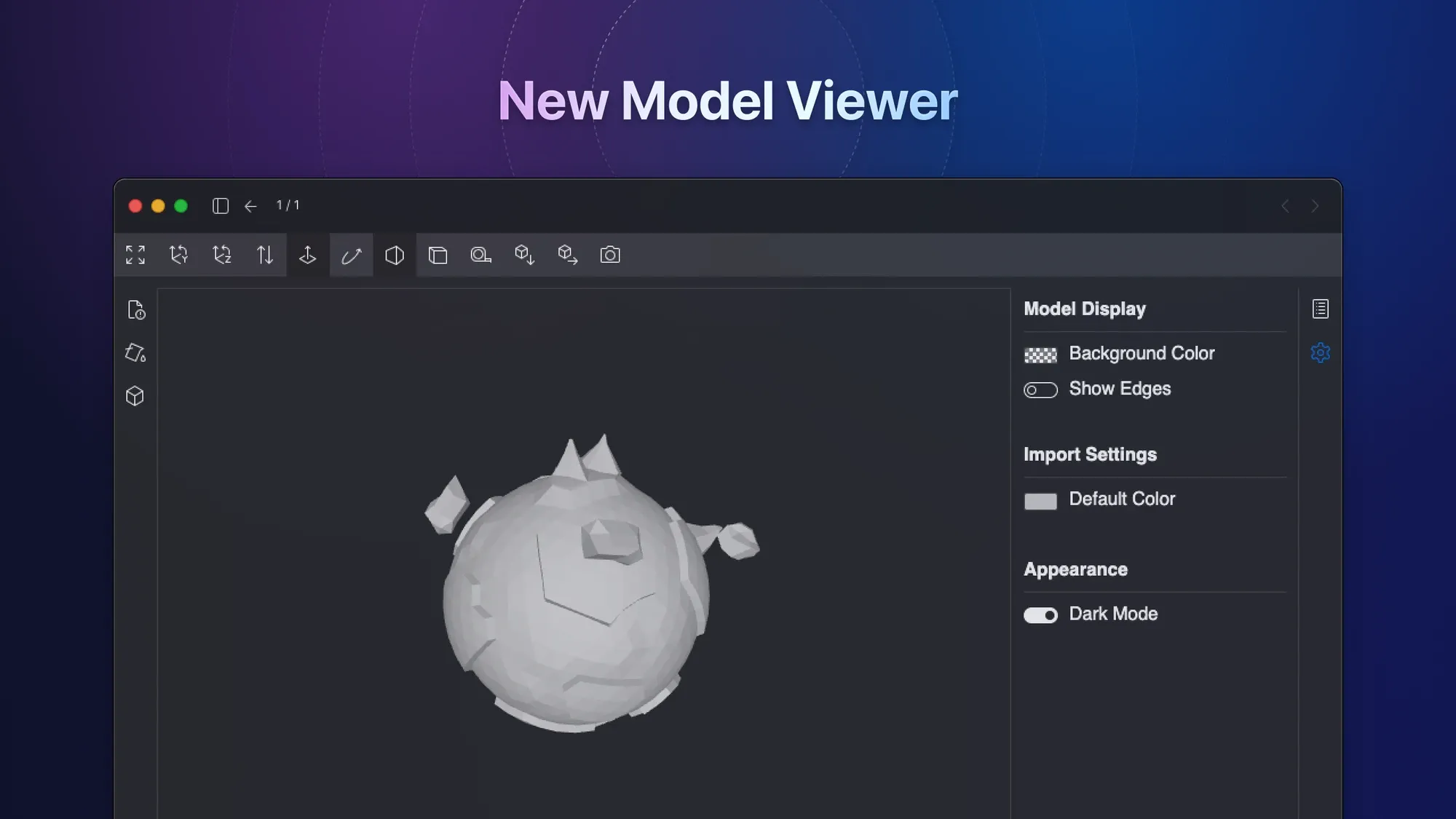
Task: Click the back arrow in the title bar
Action: click(250, 206)
